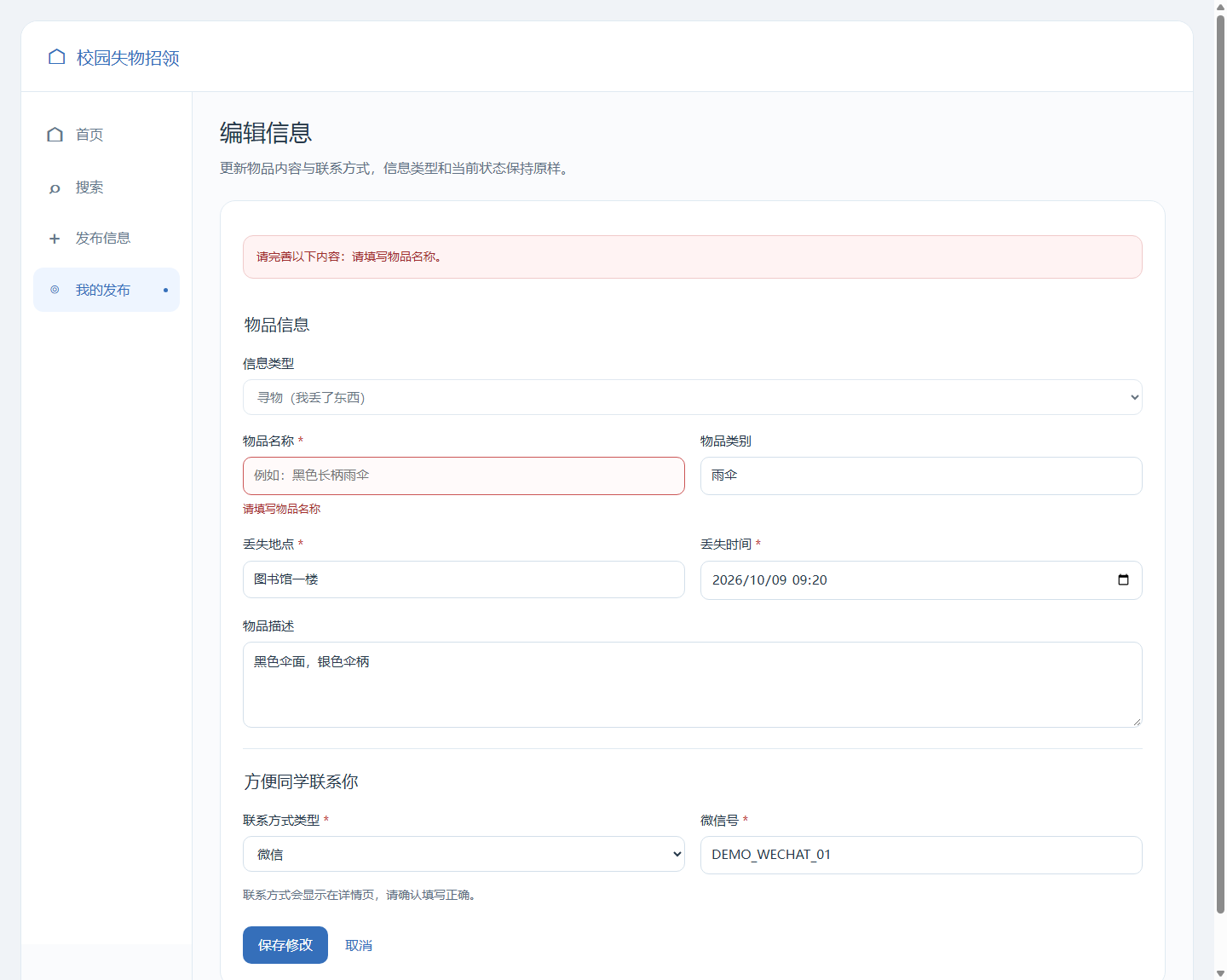Focus the 物品类别 field containing 雨伞

[x=921, y=476]
